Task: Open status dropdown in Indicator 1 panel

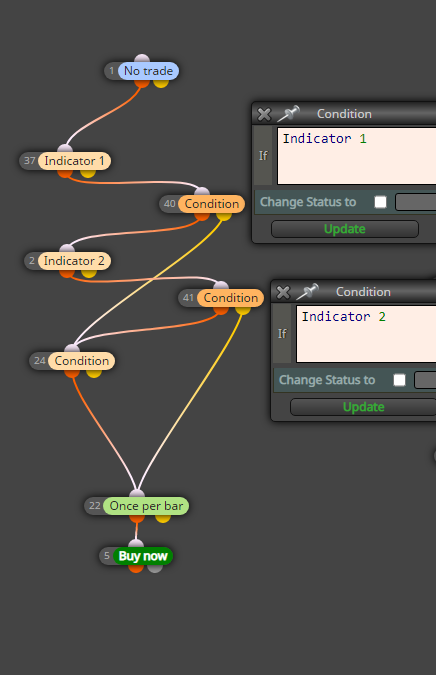Action: tap(415, 202)
